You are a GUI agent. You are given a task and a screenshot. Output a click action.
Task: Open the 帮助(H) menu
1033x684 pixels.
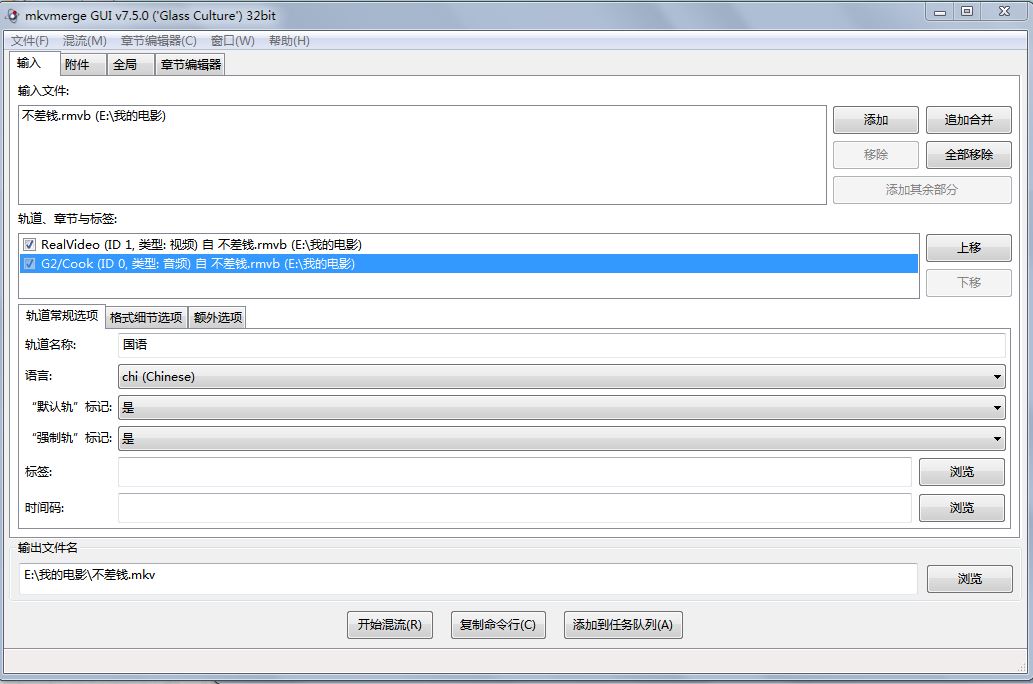coord(289,41)
